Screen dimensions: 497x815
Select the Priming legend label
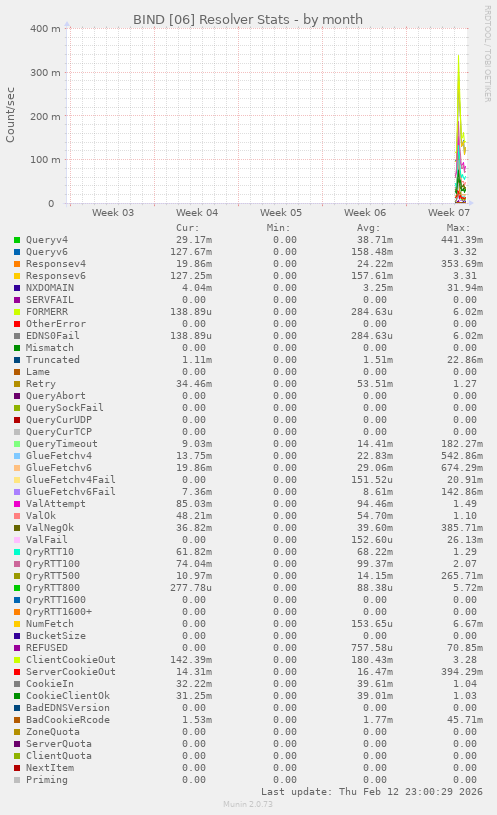pyautogui.click(x=47, y=779)
